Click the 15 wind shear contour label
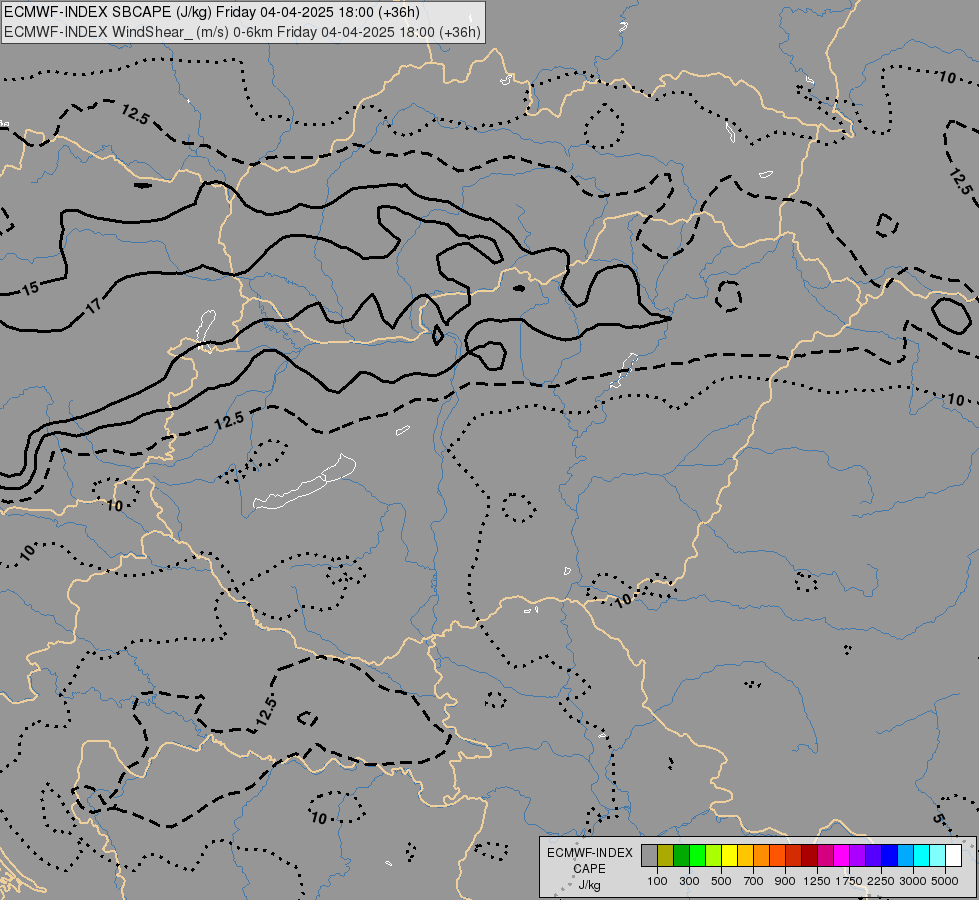 (x=31, y=288)
